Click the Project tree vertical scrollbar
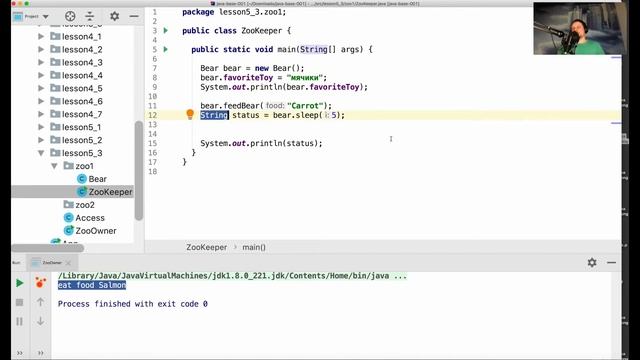 [x=139, y=170]
